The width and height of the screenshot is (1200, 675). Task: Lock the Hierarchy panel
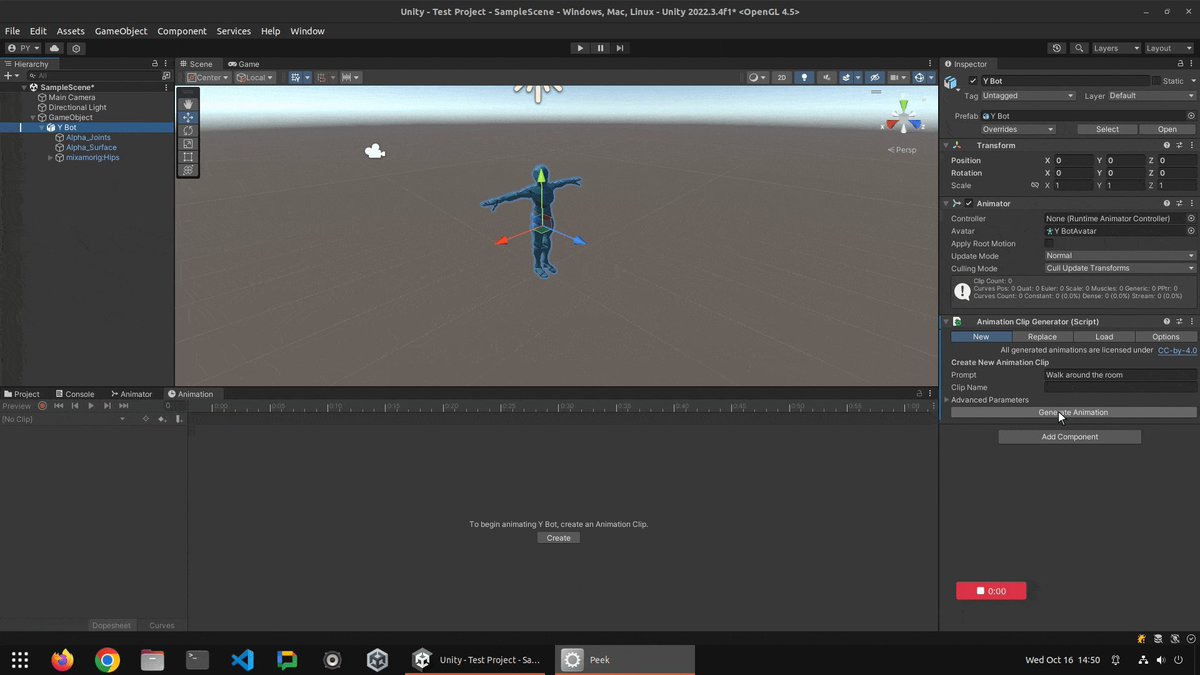coord(155,64)
